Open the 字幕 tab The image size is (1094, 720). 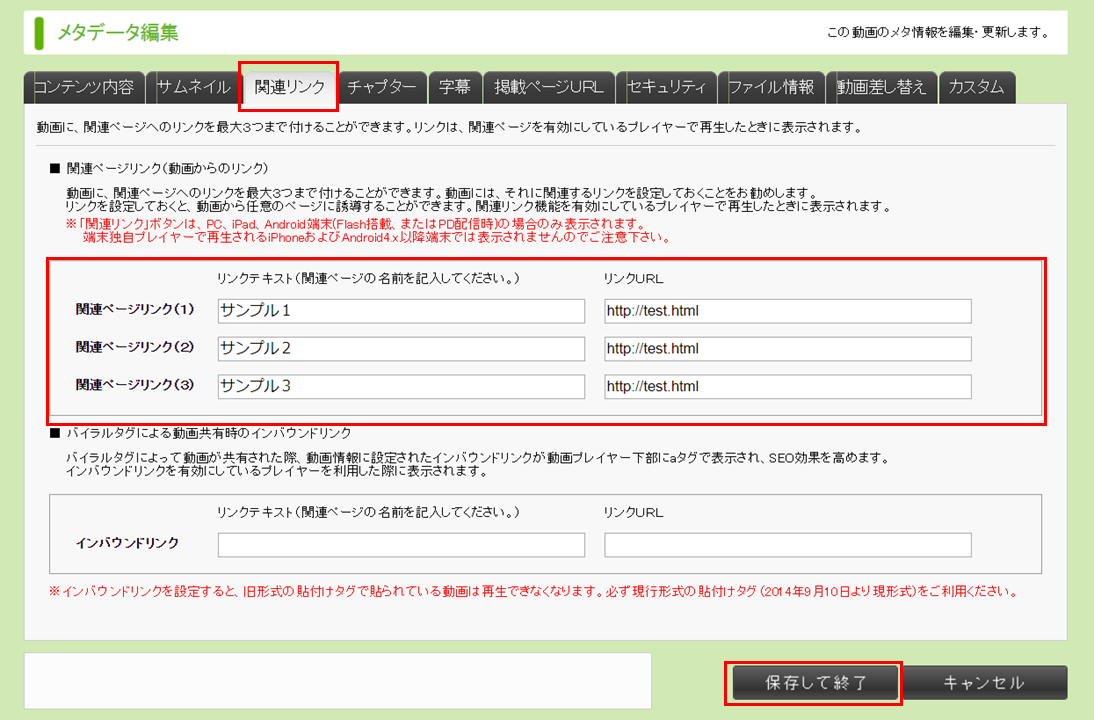click(455, 87)
